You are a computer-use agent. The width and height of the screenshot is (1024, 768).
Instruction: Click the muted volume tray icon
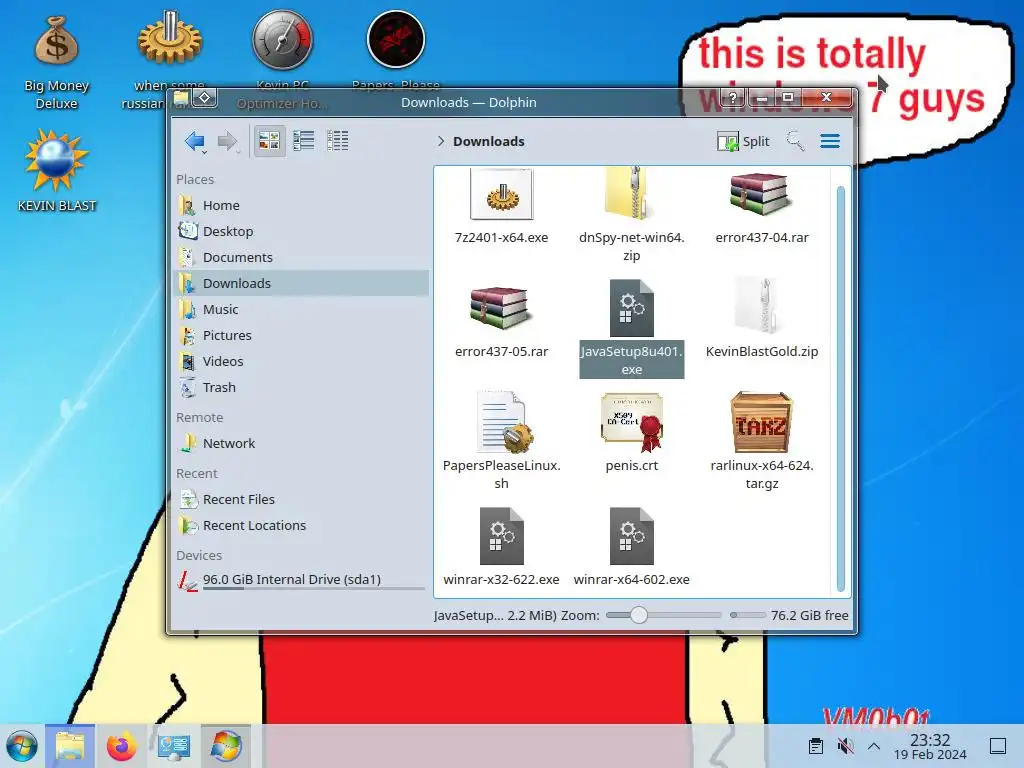845,746
